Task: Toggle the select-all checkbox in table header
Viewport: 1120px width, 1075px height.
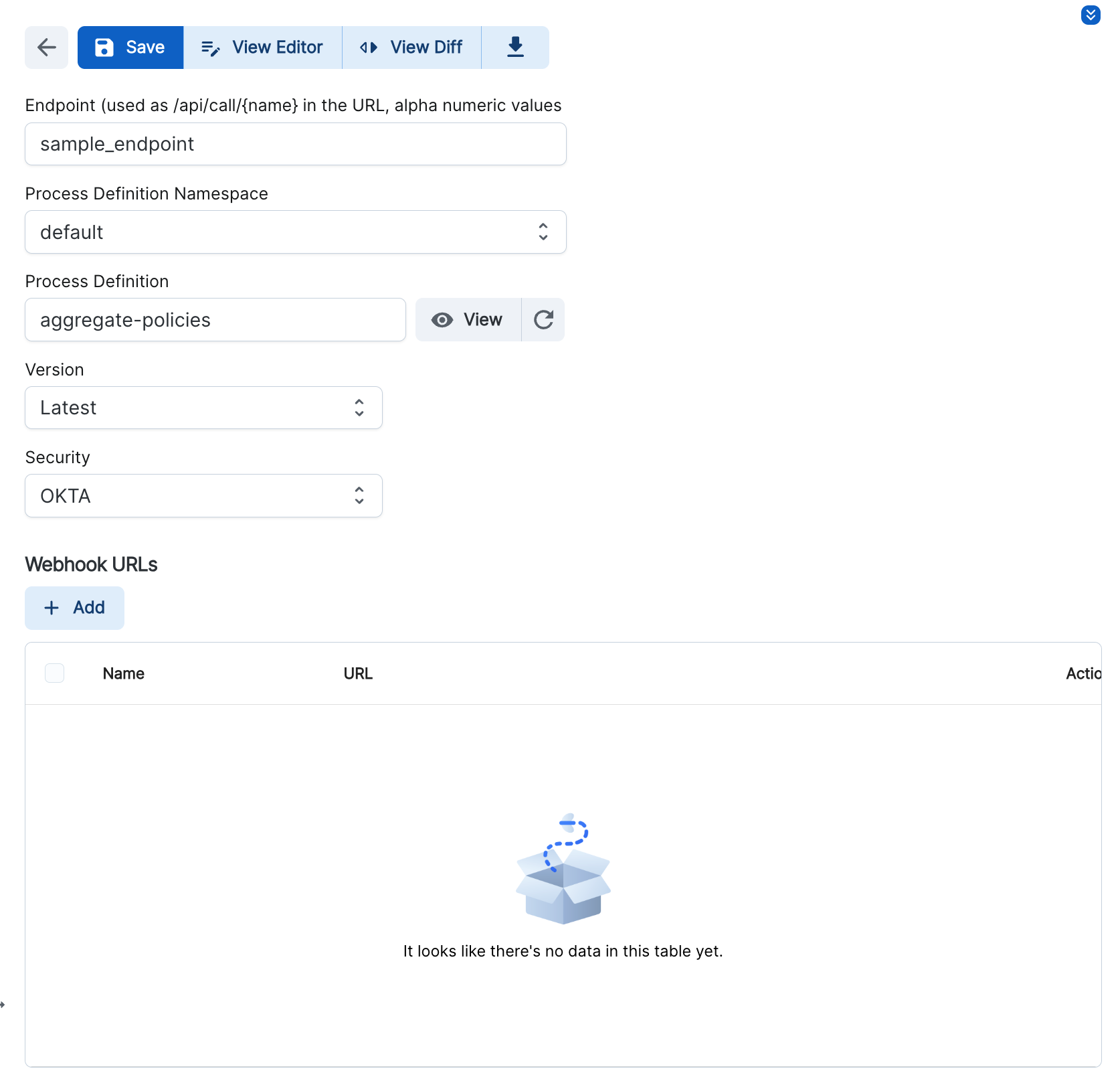Action: point(54,673)
